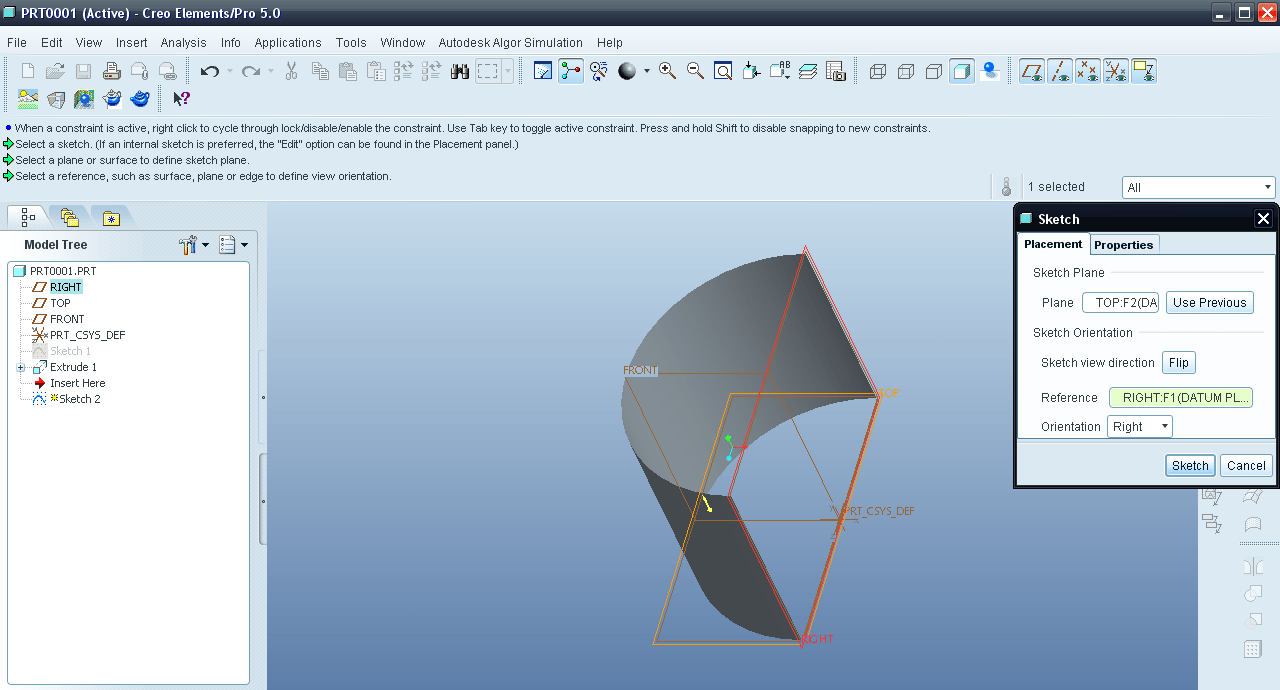Select Sketch 2 in Model Tree

coord(79,399)
